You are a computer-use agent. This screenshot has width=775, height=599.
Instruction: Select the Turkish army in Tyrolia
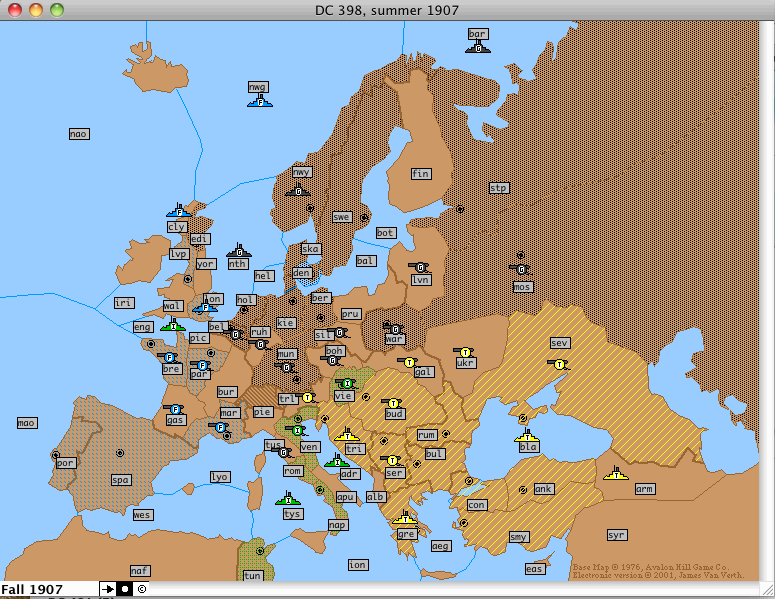click(x=307, y=397)
